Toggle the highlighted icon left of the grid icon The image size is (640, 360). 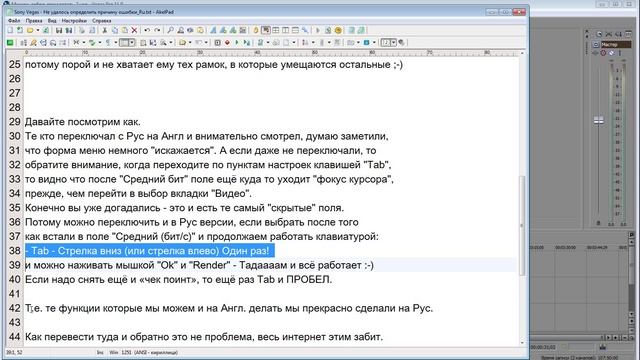(x=266, y=30)
